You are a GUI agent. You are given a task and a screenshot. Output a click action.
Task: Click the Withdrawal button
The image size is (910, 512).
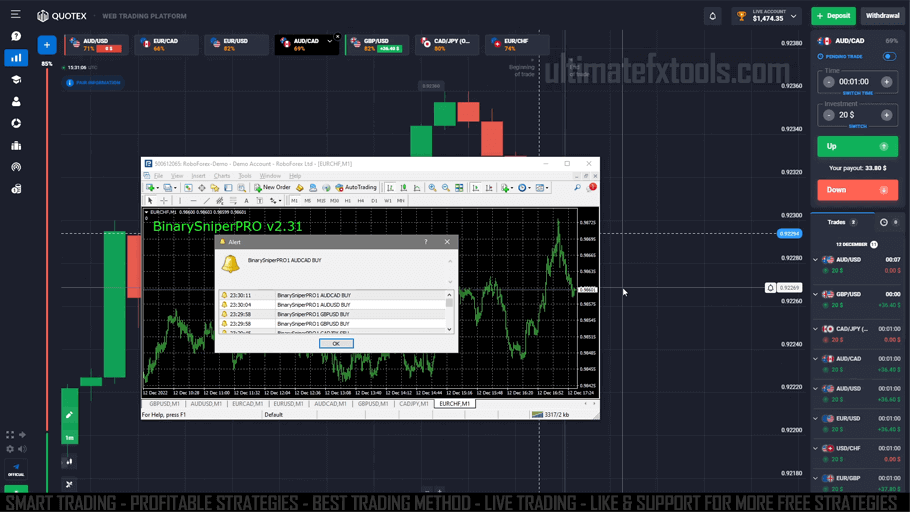[882, 16]
